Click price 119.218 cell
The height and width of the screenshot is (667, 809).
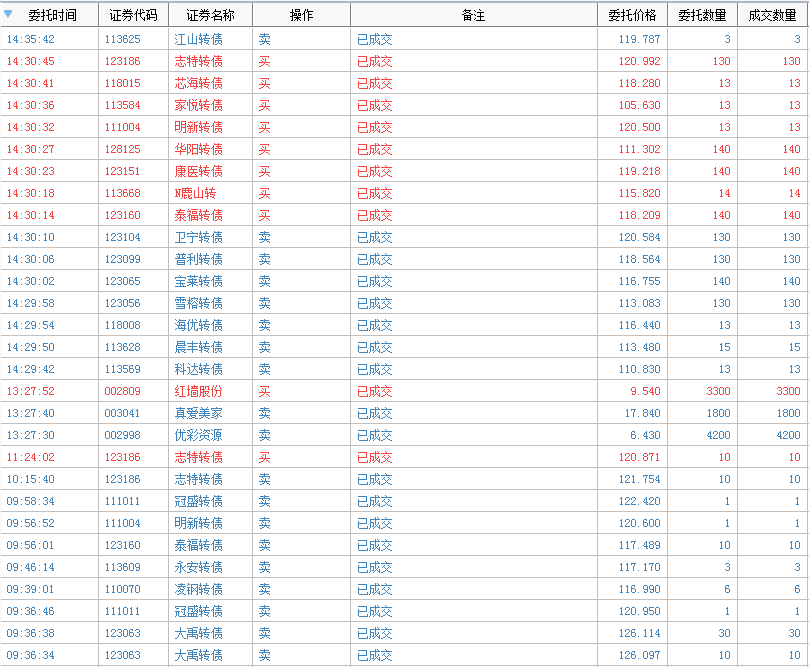[x=639, y=171]
